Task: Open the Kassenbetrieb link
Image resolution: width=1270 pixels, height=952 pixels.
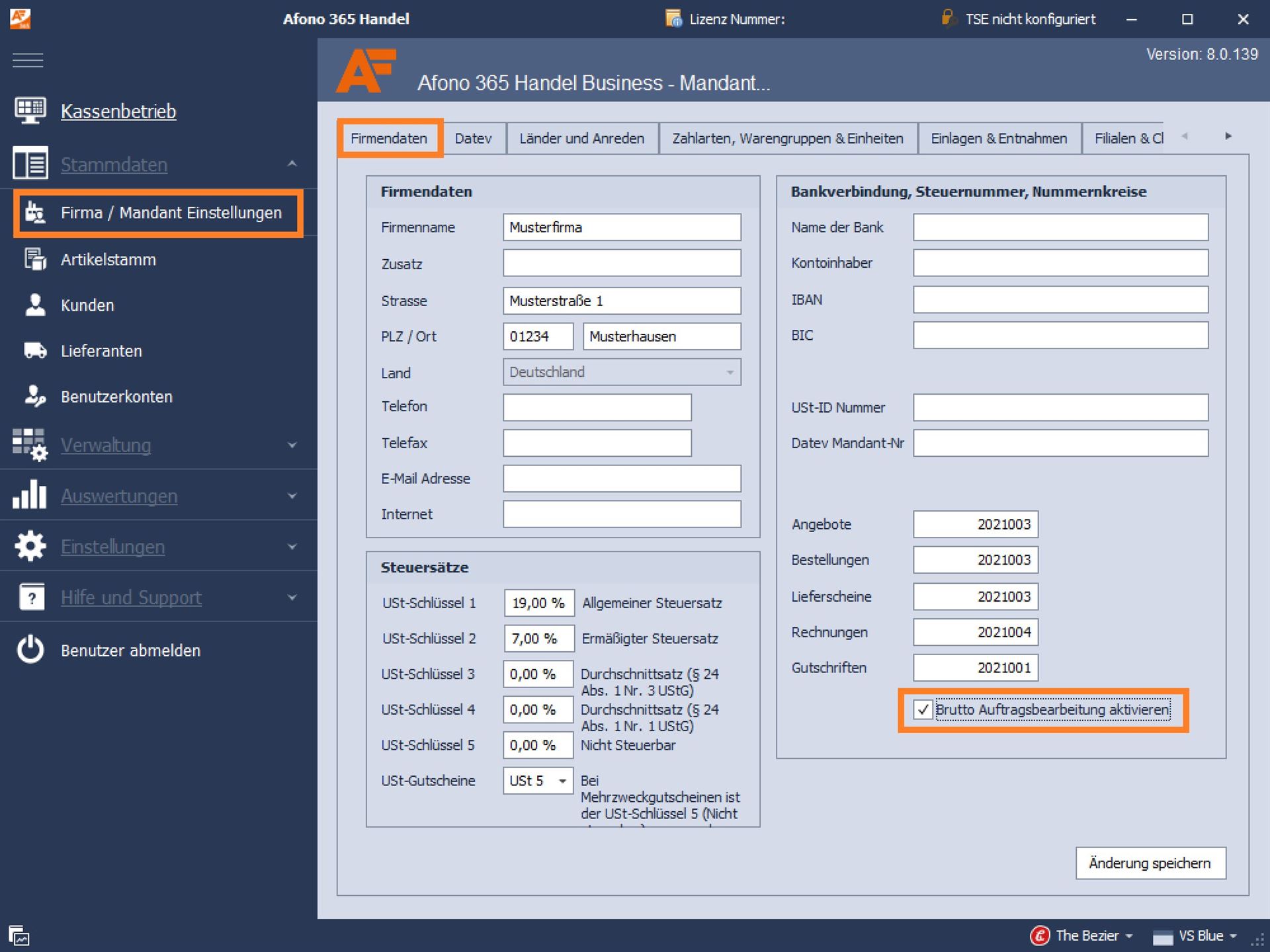Action: (x=118, y=111)
